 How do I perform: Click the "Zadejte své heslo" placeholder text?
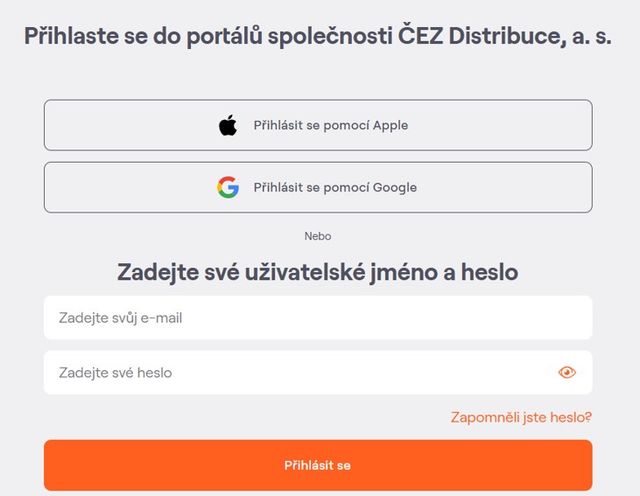tap(116, 373)
